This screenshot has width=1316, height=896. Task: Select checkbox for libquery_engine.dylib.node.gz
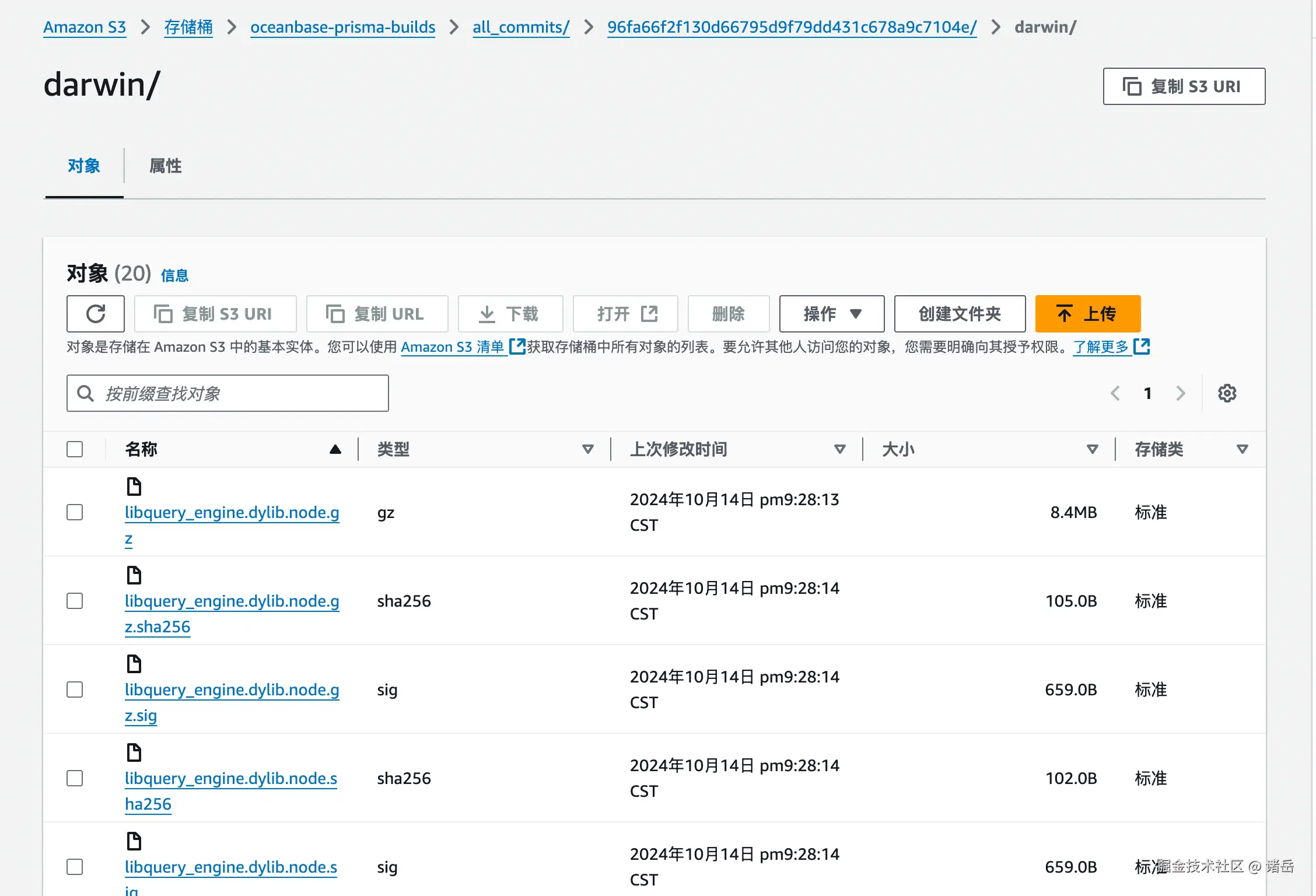(75, 512)
